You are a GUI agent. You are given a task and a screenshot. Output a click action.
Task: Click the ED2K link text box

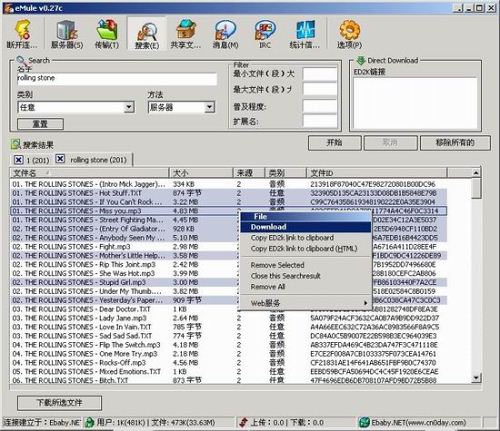415,103
